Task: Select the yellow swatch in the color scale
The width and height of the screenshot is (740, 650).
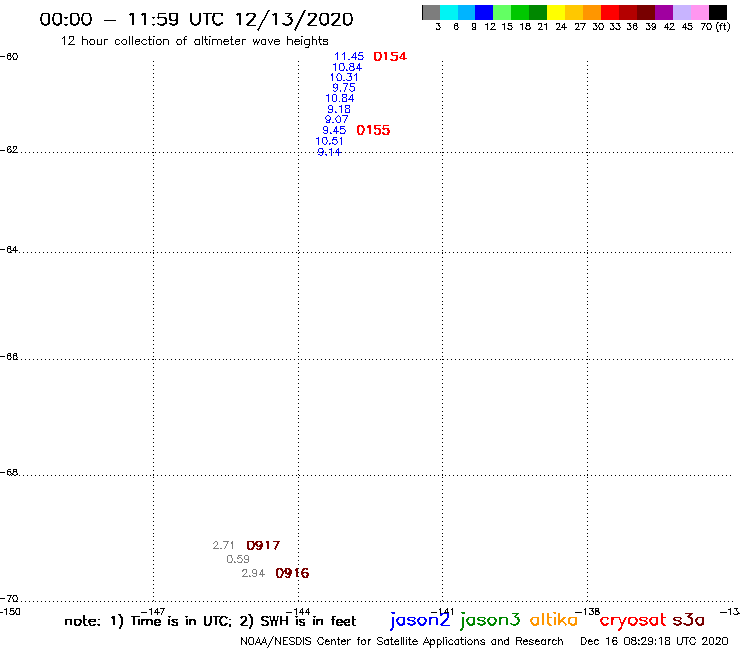Action: point(556,12)
